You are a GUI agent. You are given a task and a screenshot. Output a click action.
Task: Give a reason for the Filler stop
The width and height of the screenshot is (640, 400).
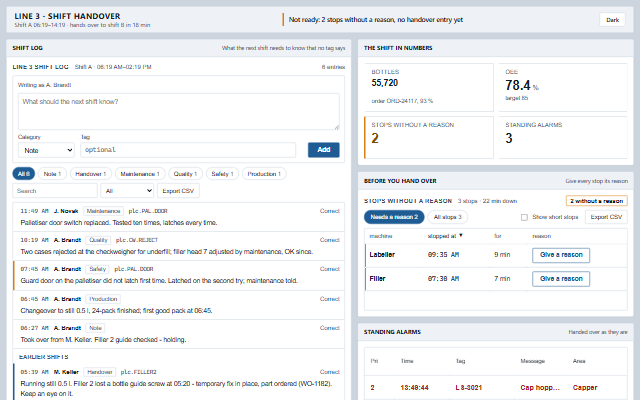click(x=561, y=279)
